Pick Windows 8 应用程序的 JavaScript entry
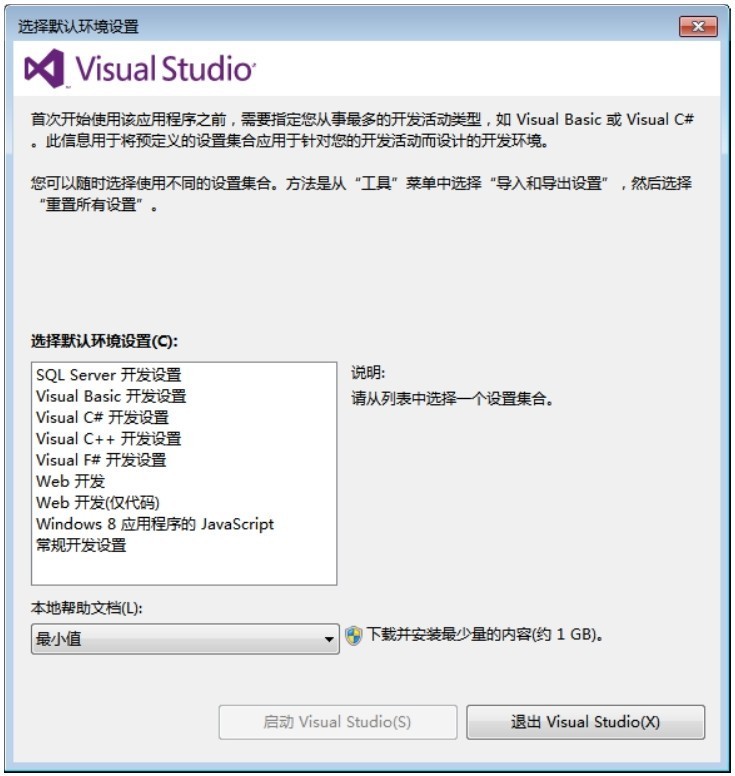This screenshot has height=776, width=735. coord(154,524)
